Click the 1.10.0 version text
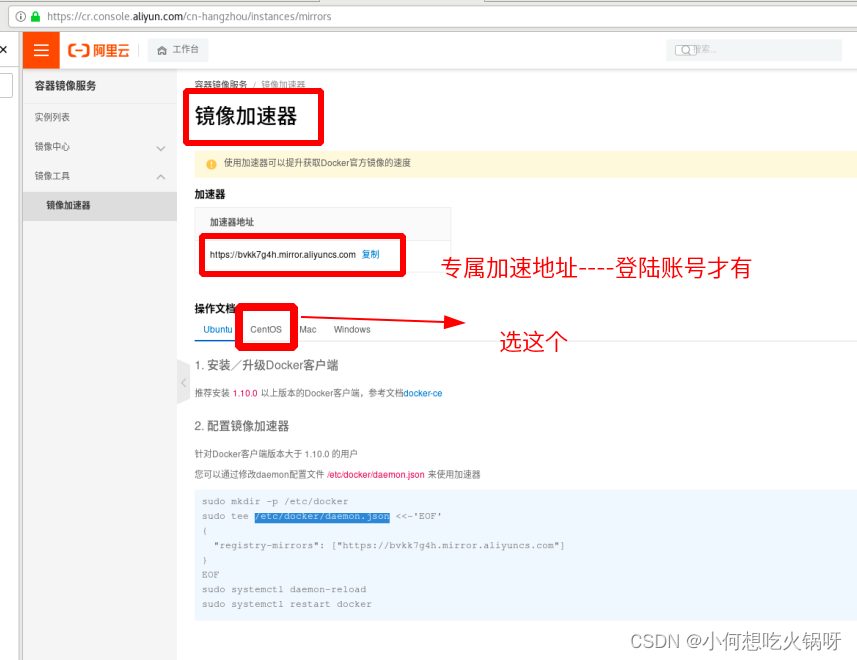Screen dimensions: 857x660 pos(245,393)
